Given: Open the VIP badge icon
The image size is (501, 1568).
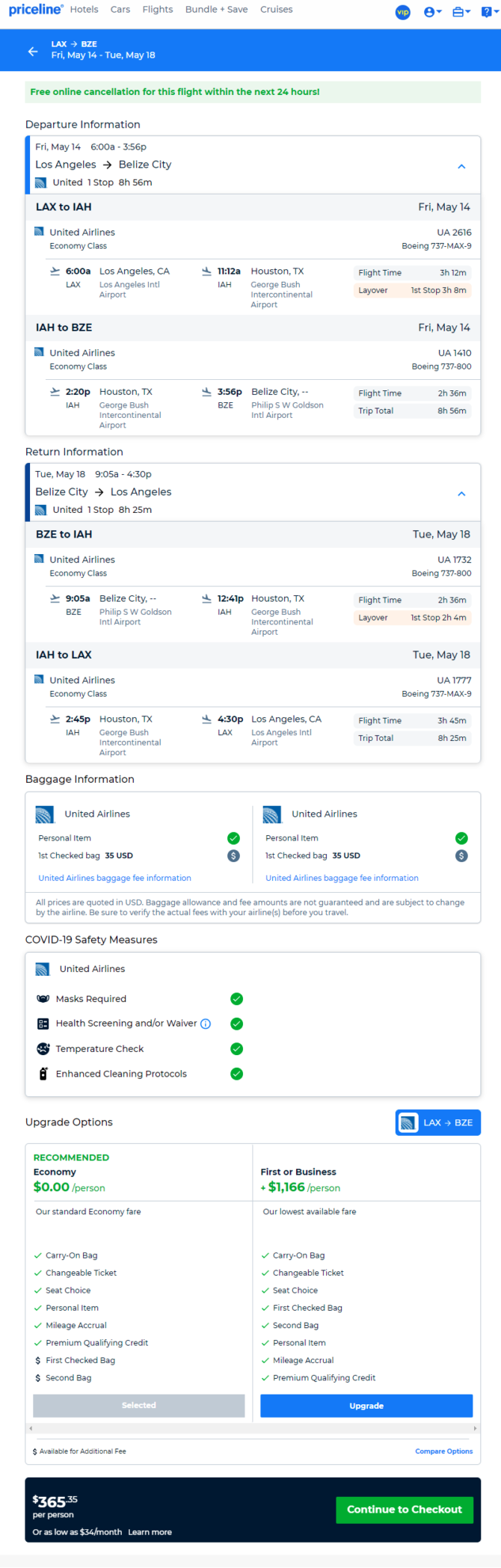Looking at the screenshot, I should 402,12.
